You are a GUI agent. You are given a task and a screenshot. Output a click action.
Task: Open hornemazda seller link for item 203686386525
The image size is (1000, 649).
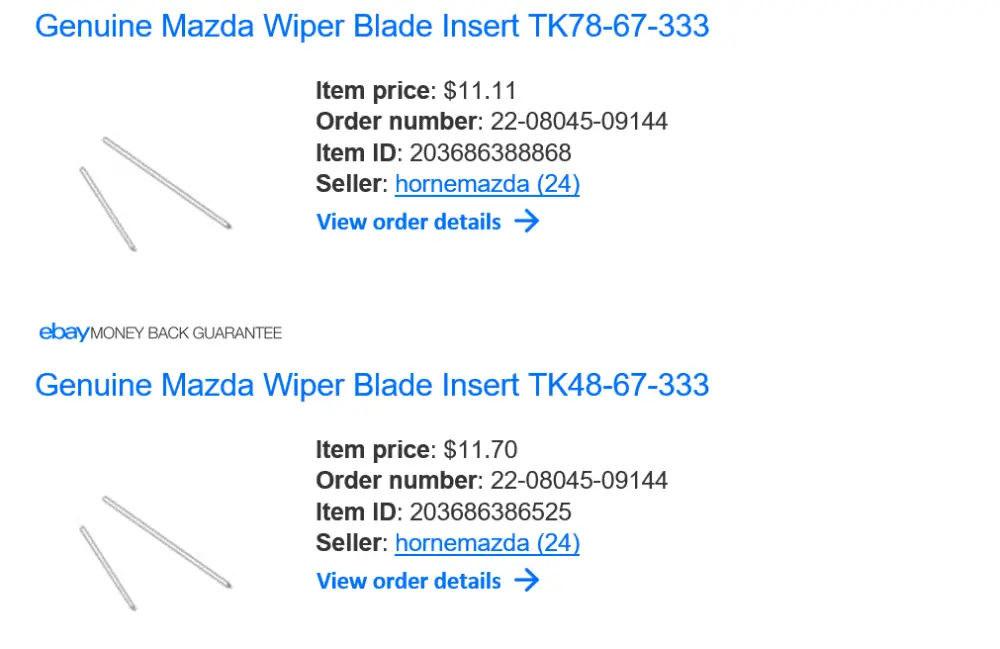point(487,543)
